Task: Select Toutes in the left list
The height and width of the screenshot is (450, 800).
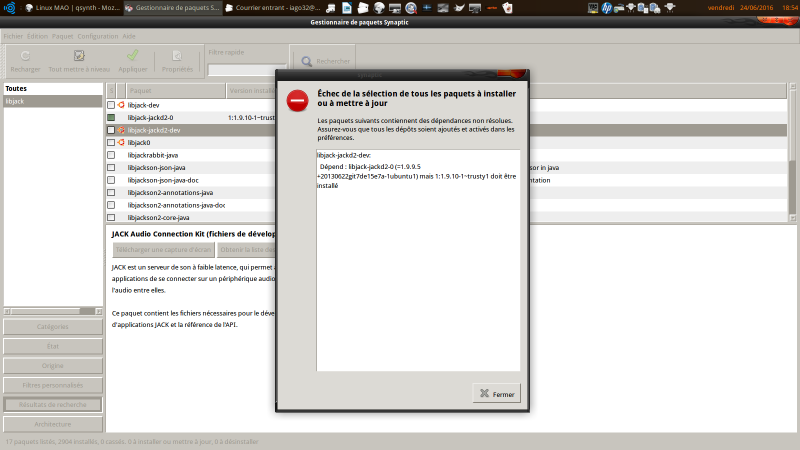Action: pyautogui.click(x=53, y=89)
